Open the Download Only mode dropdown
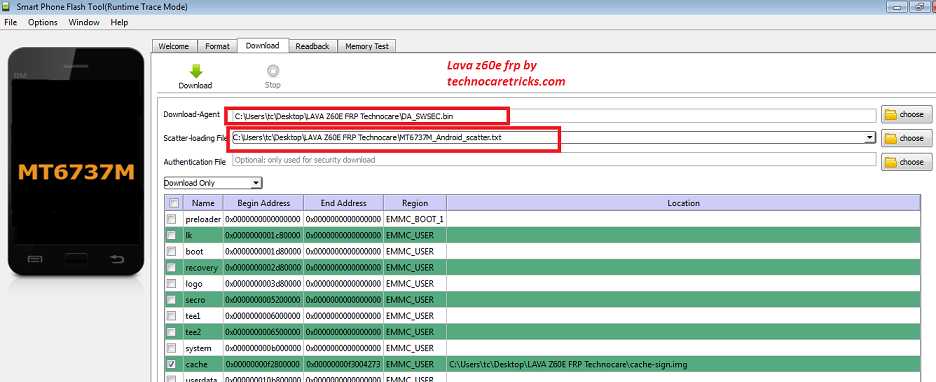 [x=213, y=183]
